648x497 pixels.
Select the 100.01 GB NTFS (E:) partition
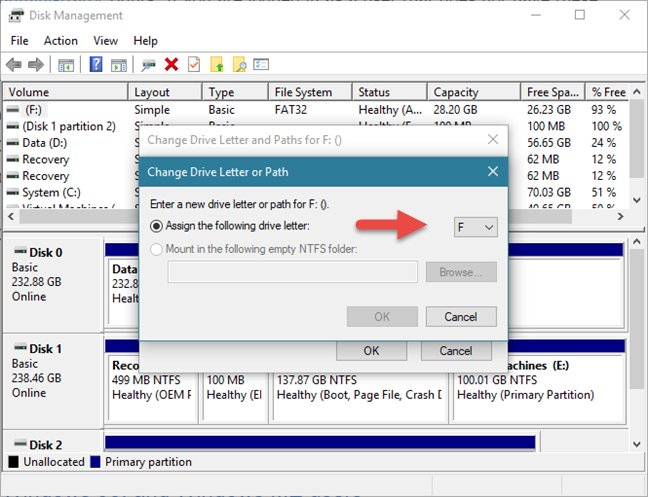coord(538,388)
